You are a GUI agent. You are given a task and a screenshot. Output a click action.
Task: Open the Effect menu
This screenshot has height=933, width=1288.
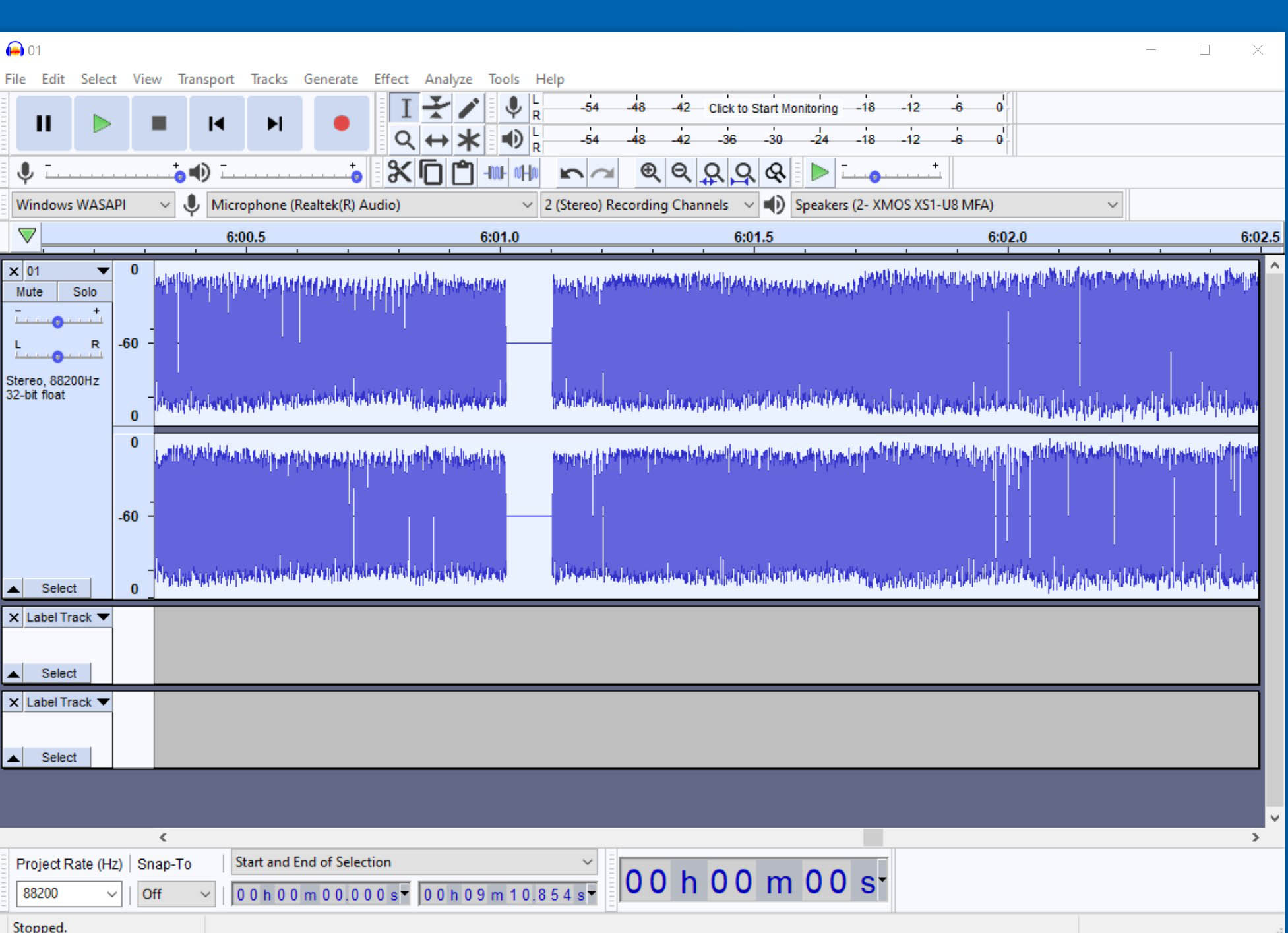point(390,79)
